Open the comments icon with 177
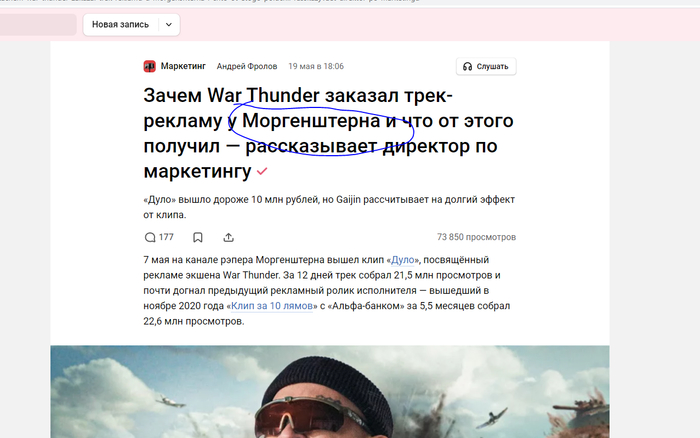Viewport: 700px width, 438px height. point(150,237)
